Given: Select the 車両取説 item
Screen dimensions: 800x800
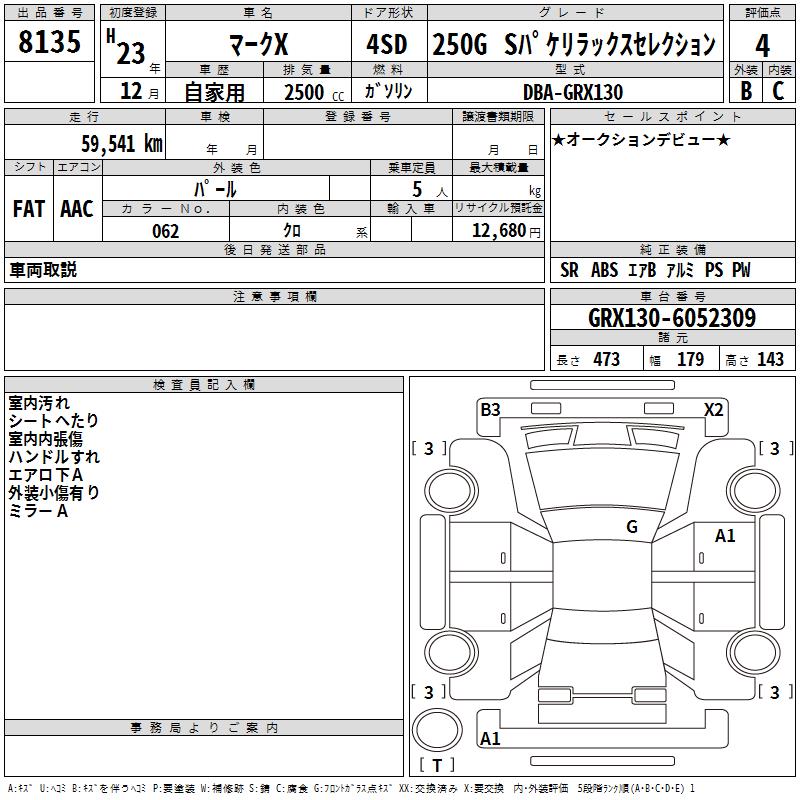Looking at the screenshot, I should click(43, 270).
